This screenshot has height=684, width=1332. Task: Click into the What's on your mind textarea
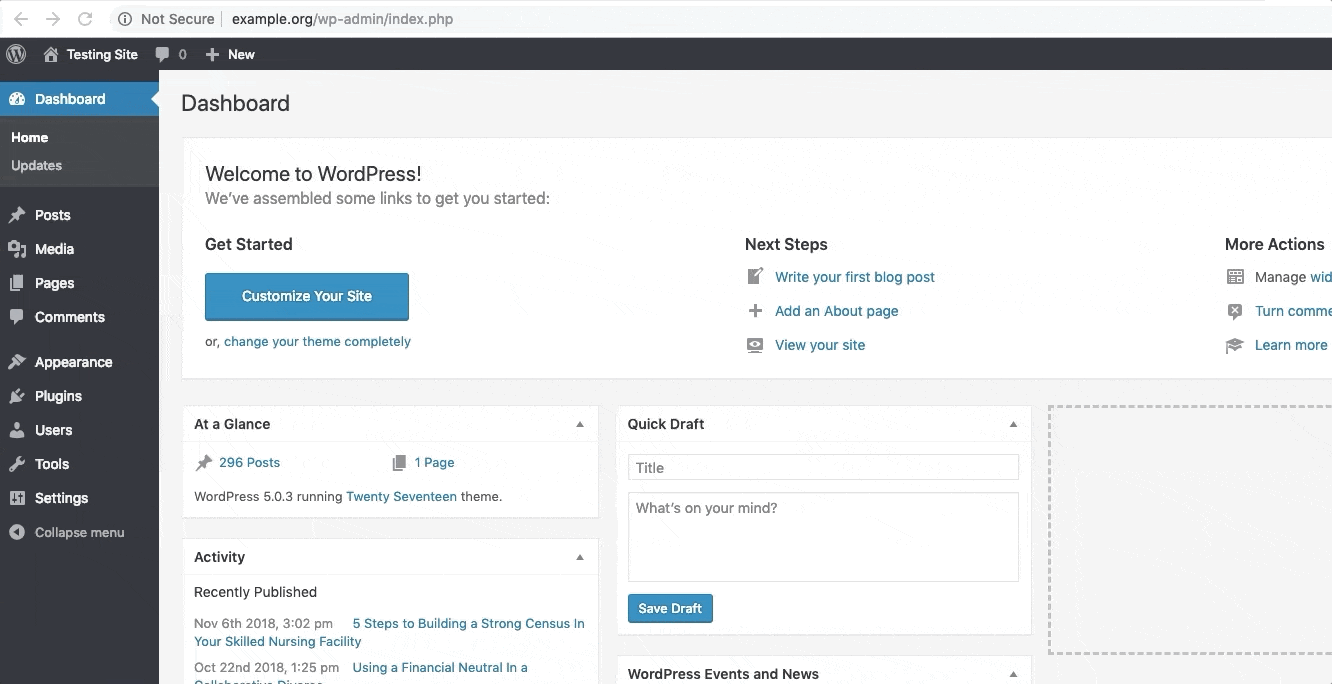[823, 537]
